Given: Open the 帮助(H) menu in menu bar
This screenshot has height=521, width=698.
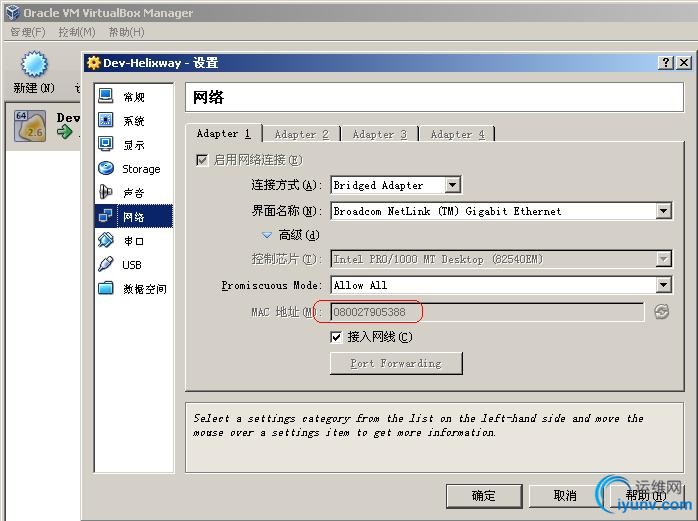Looking at the screenshot, I should coord(126,32).
